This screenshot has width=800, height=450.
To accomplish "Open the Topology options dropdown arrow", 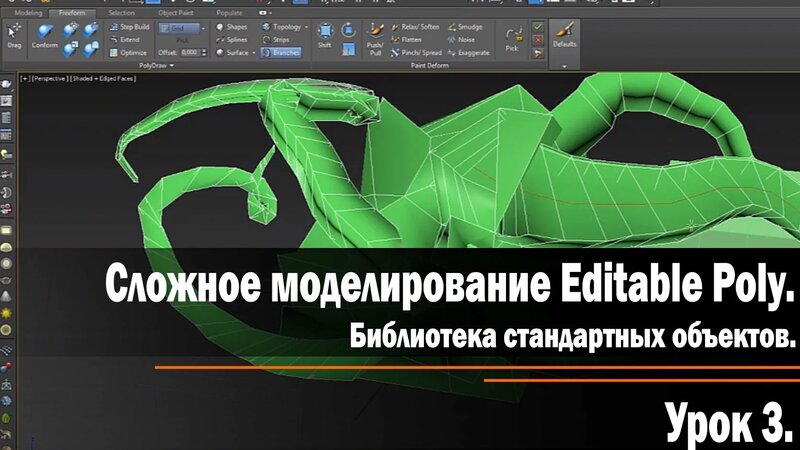I will click(306, 27).
